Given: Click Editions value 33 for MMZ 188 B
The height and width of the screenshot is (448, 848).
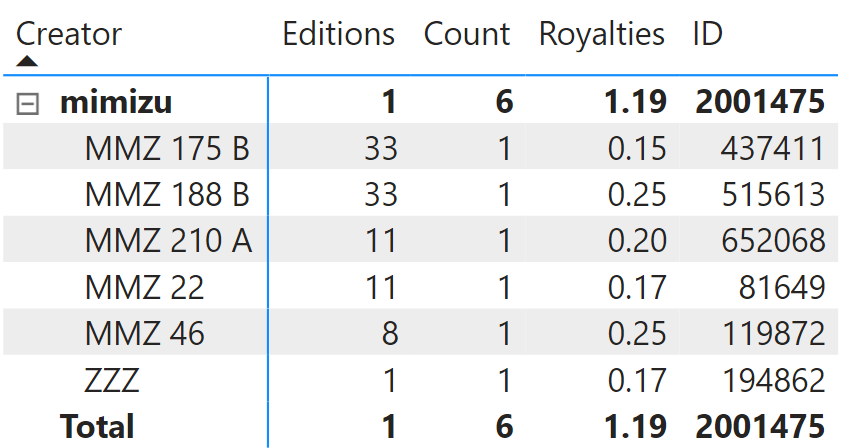Looking at the screenshot, I should (x=381, y=194).
